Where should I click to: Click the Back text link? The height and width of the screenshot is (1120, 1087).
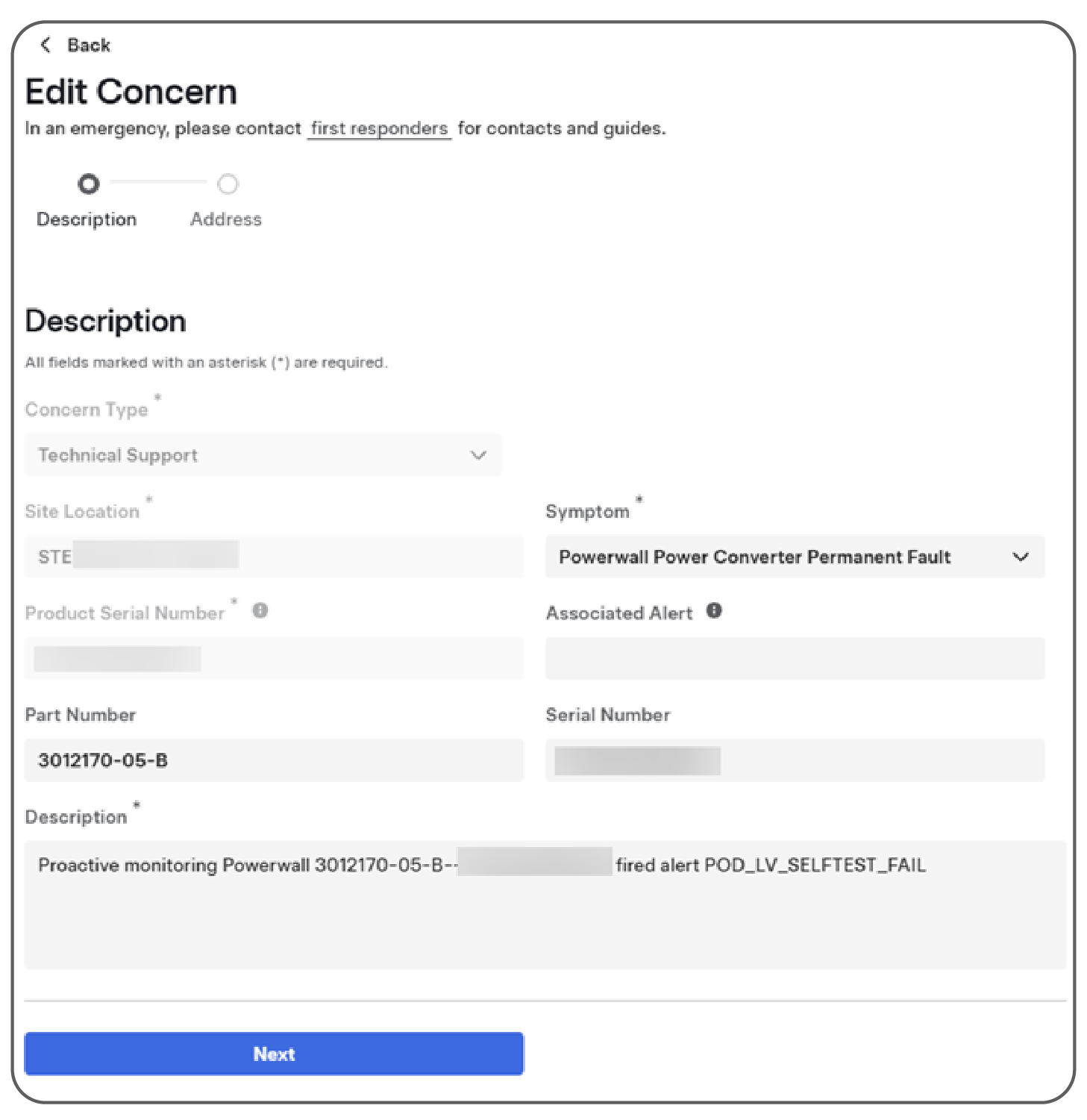click(89, 46)
